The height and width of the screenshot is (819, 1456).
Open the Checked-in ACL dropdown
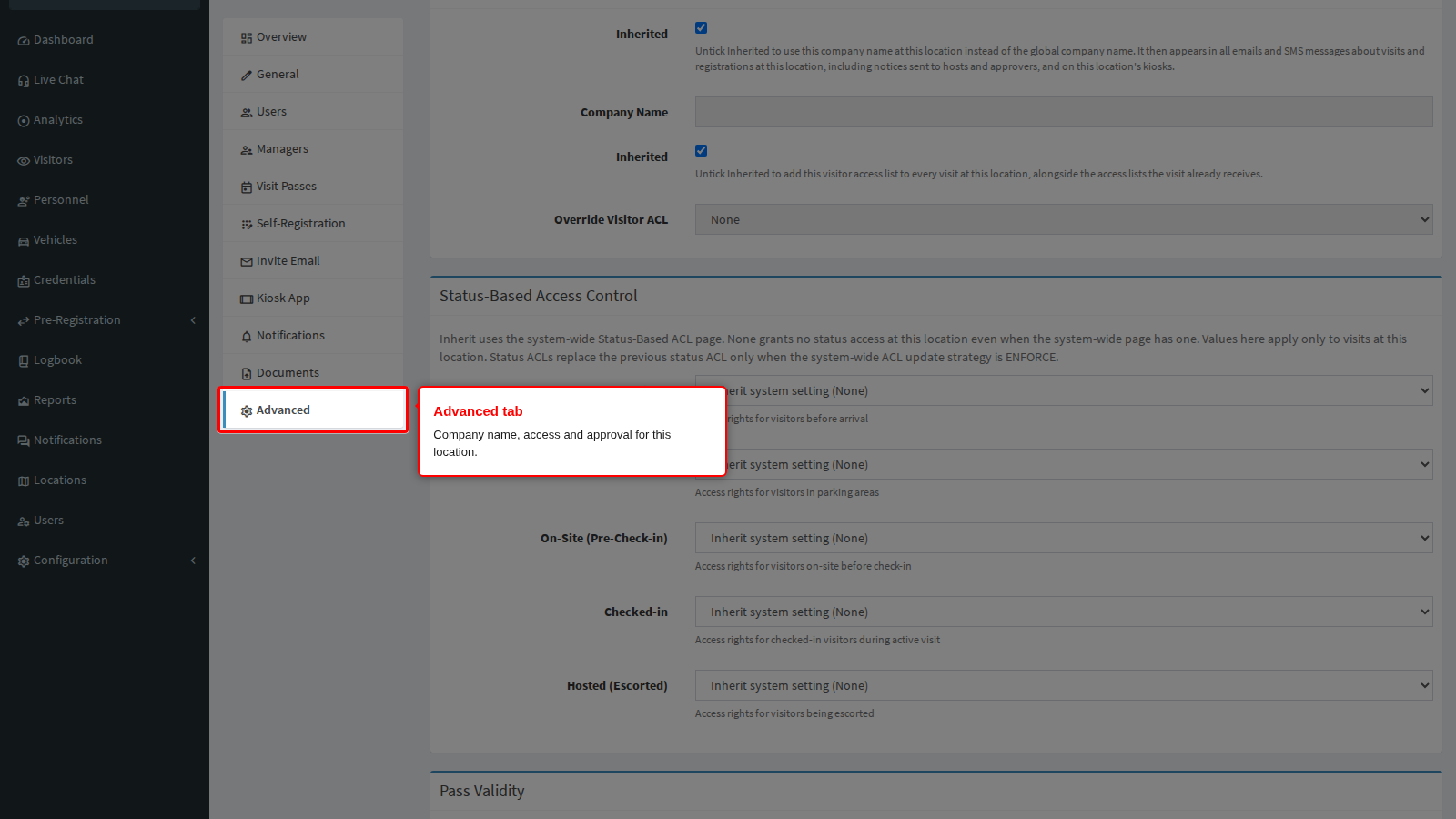click(x=1064, y=612)
